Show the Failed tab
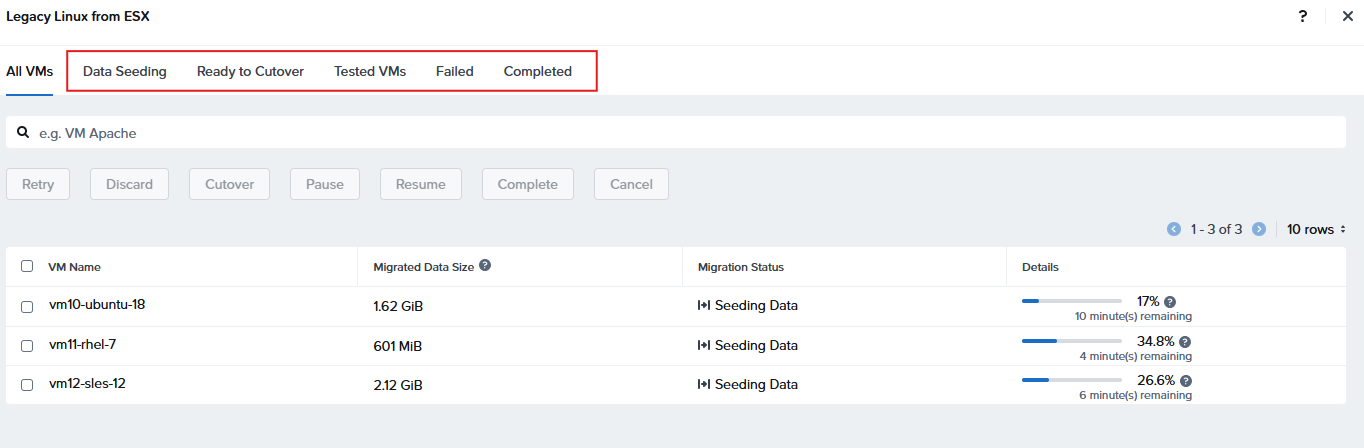 454,71
